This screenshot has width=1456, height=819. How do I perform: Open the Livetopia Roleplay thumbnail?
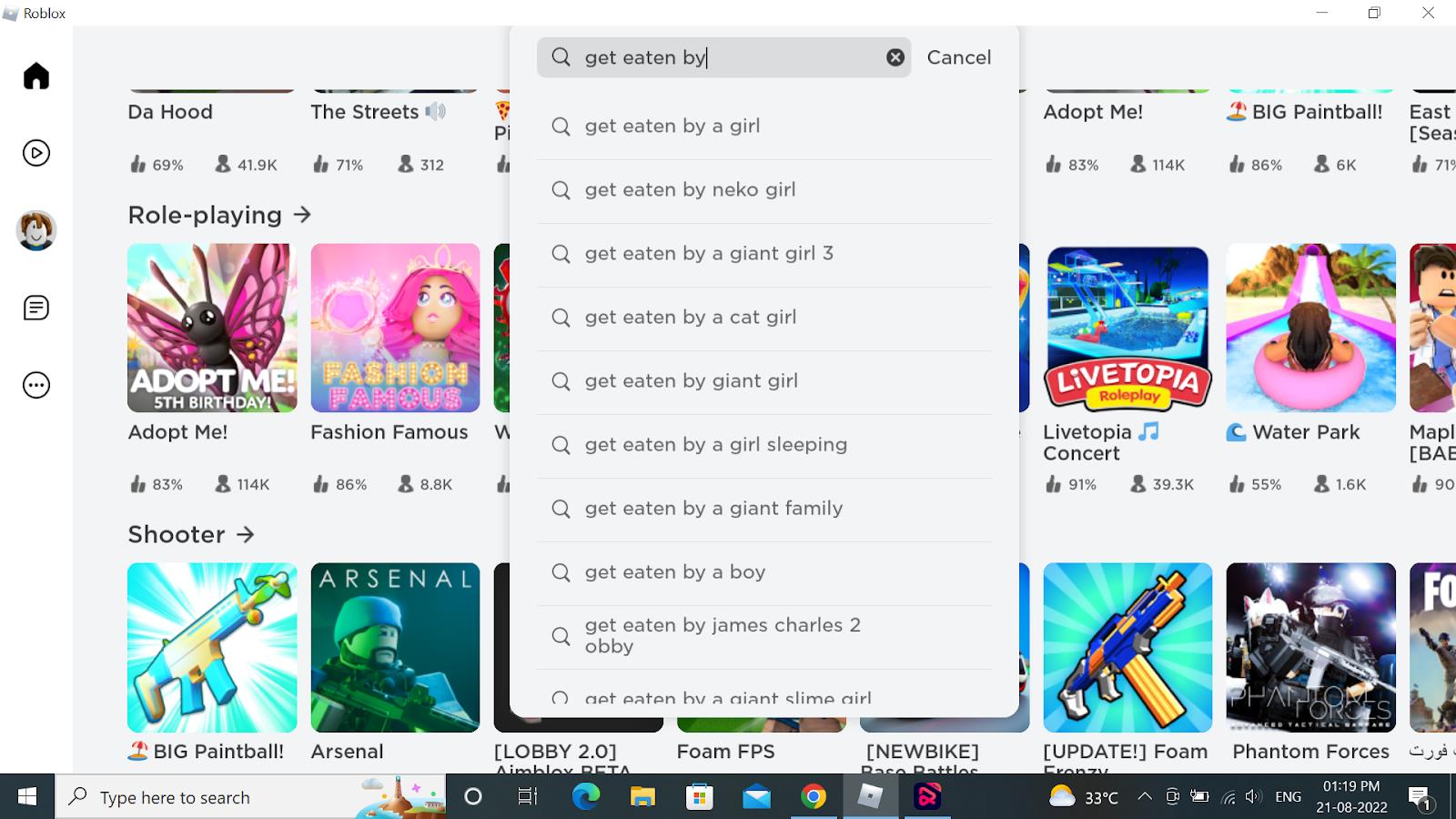pyautogui.click(x=1127, y=328)
